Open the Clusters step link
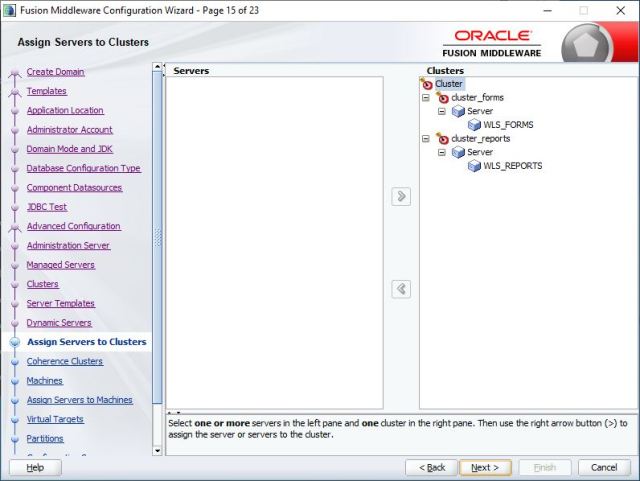 pyautogui.click(x=43, y=284)
